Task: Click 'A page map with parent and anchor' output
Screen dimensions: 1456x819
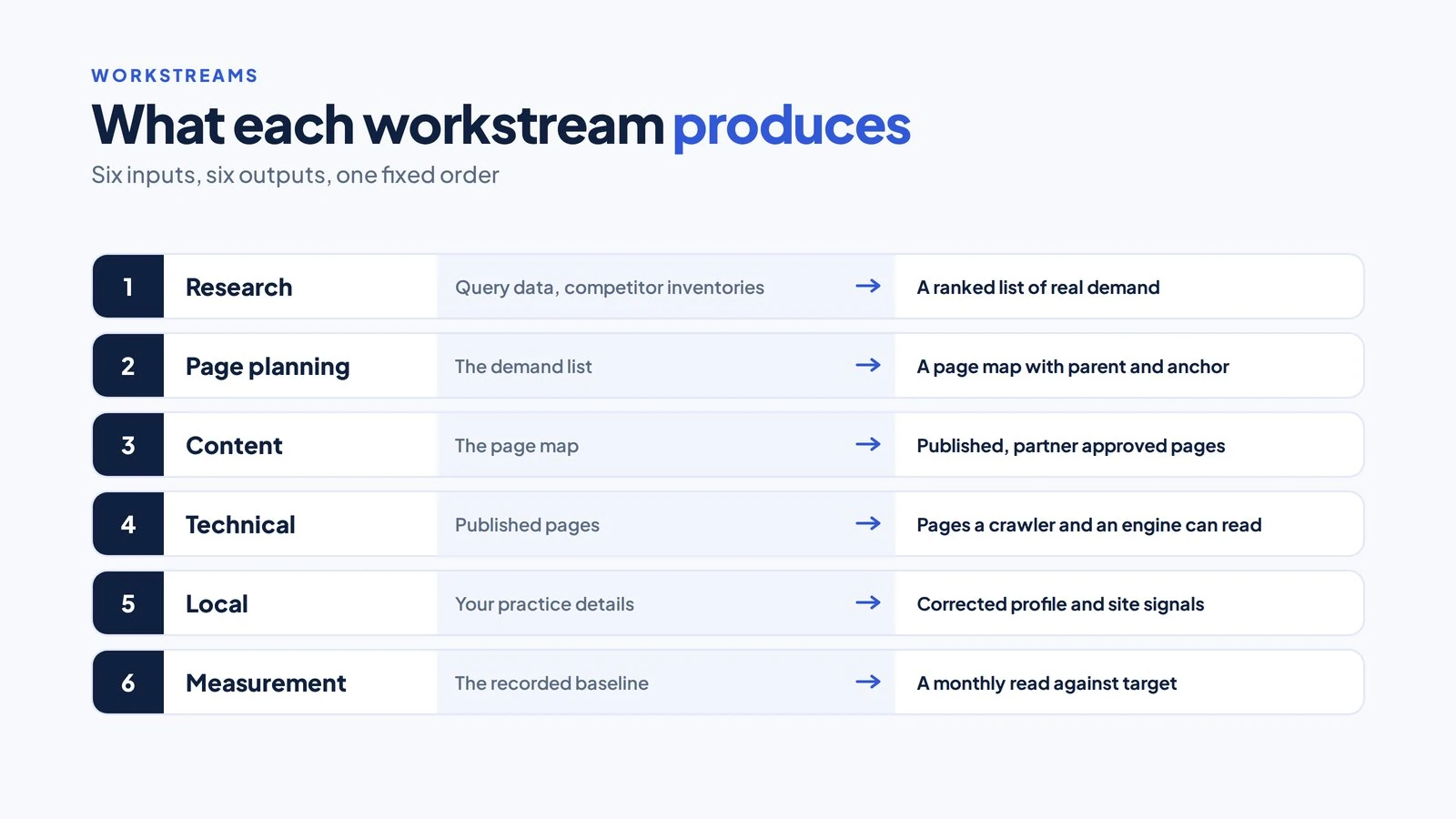Action: (1073, 367)
